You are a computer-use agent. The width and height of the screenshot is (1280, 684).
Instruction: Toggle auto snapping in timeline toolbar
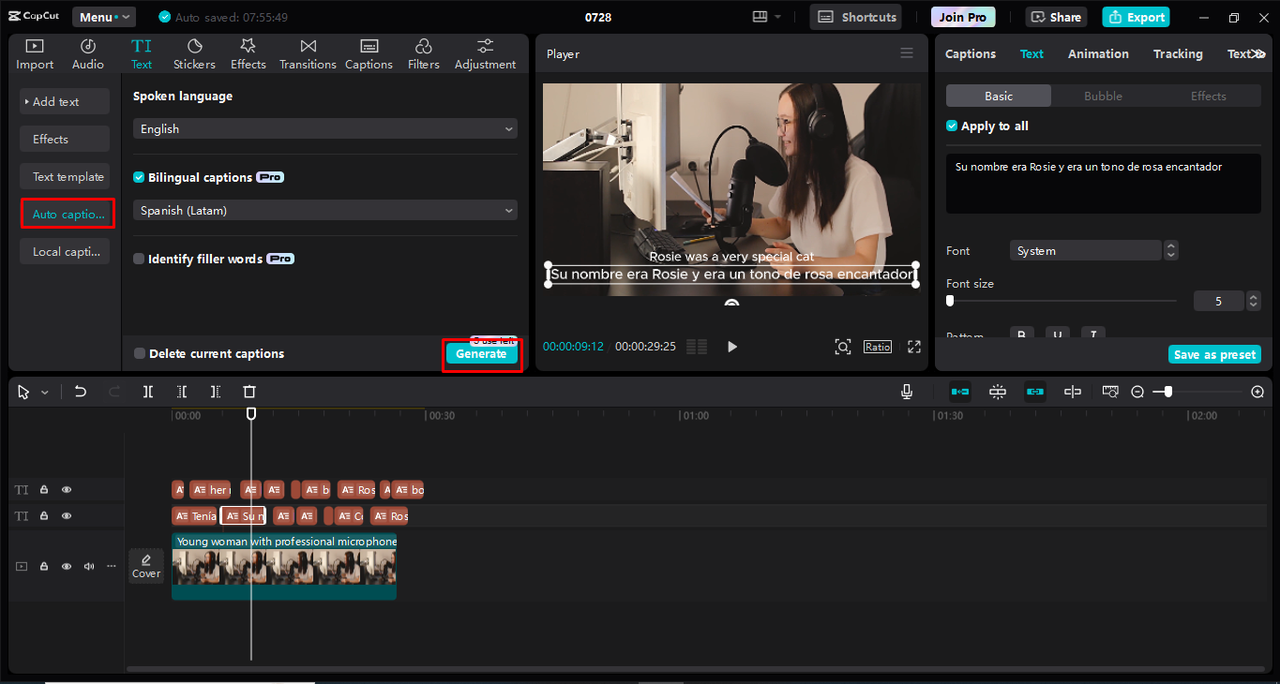click(x=998, y=392)
